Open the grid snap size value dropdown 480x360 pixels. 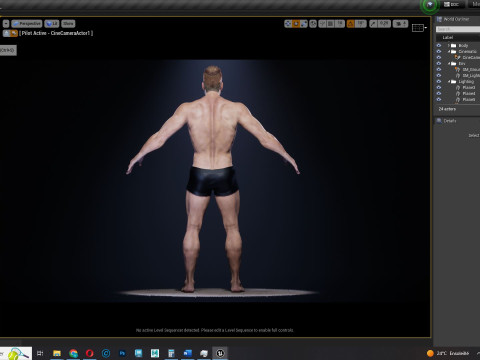point(340,24)
